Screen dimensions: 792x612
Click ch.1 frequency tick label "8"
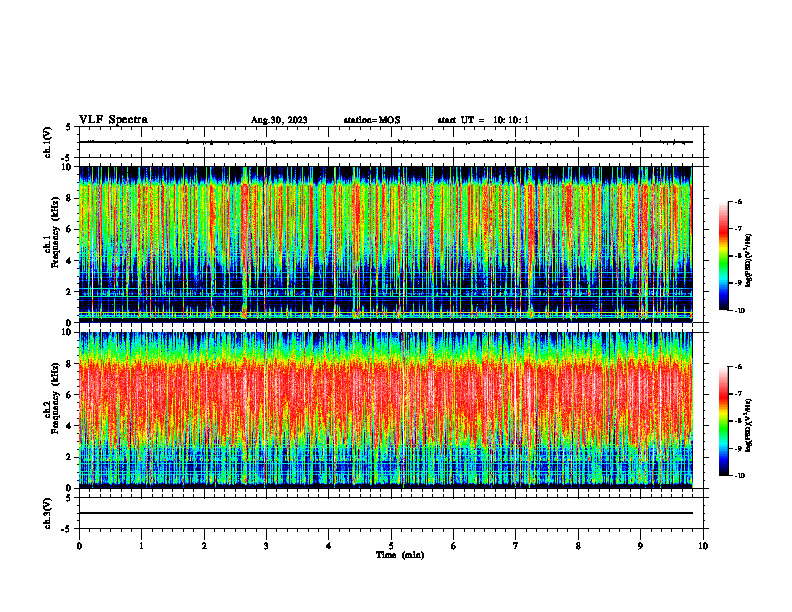tap(70, 198)
